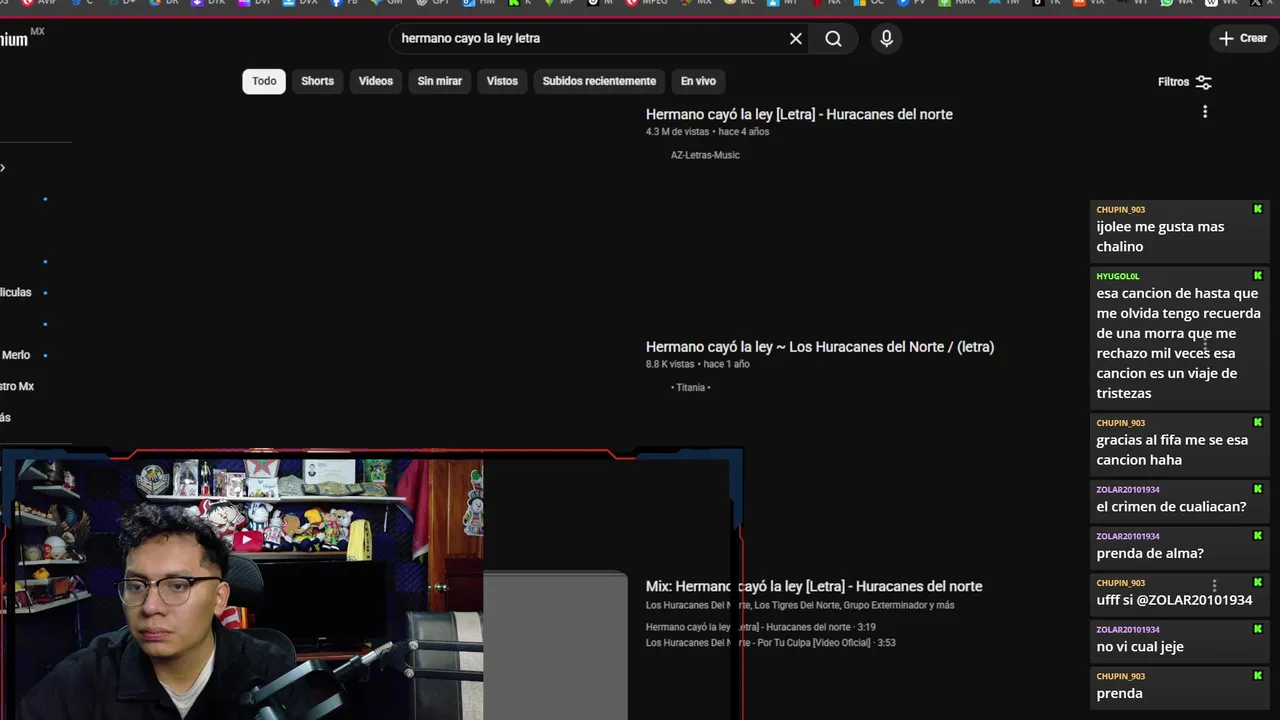The height and width of the screenshot is (720, 1280).
Task: Click the magnifying glass search button
Action: point(833,39)
